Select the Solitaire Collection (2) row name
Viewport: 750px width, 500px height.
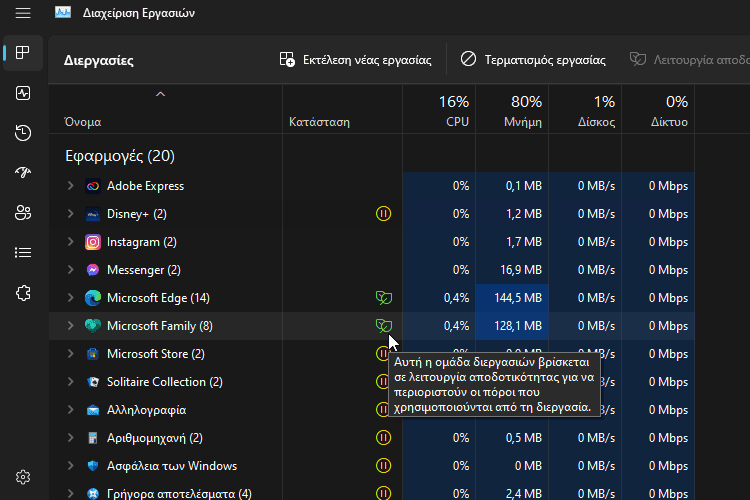click(x=165, y=382)
